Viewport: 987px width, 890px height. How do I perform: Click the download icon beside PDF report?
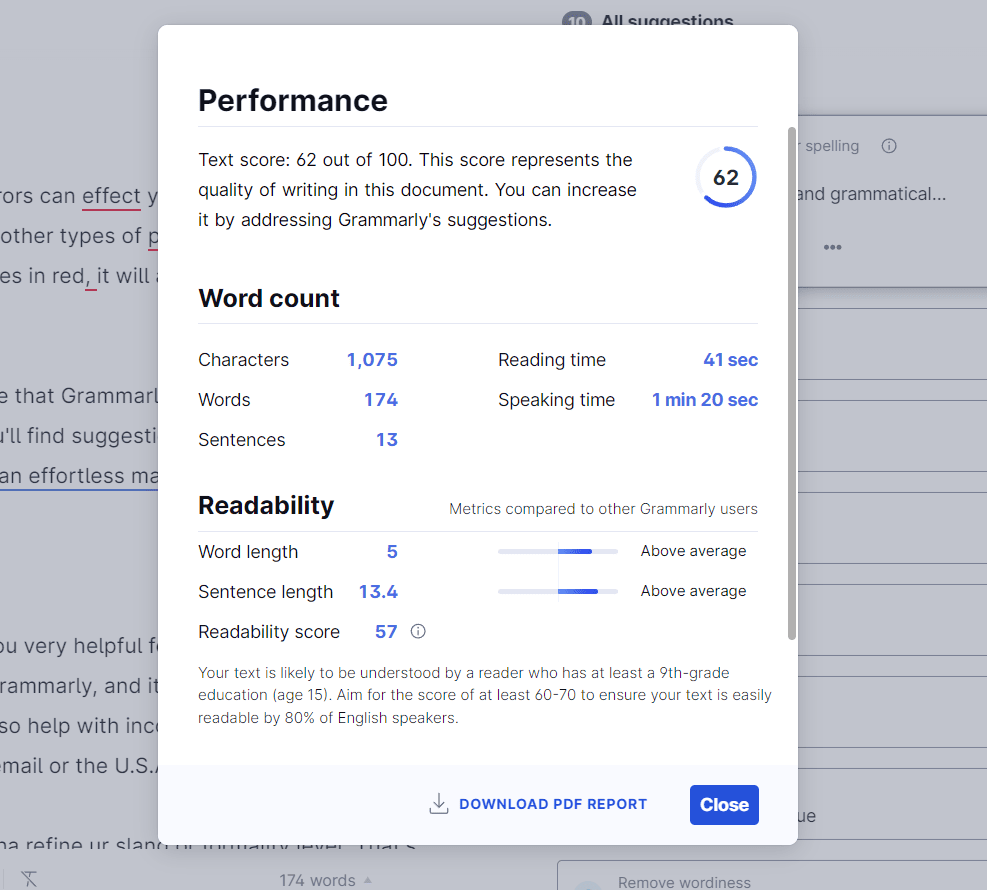[439, 804]
